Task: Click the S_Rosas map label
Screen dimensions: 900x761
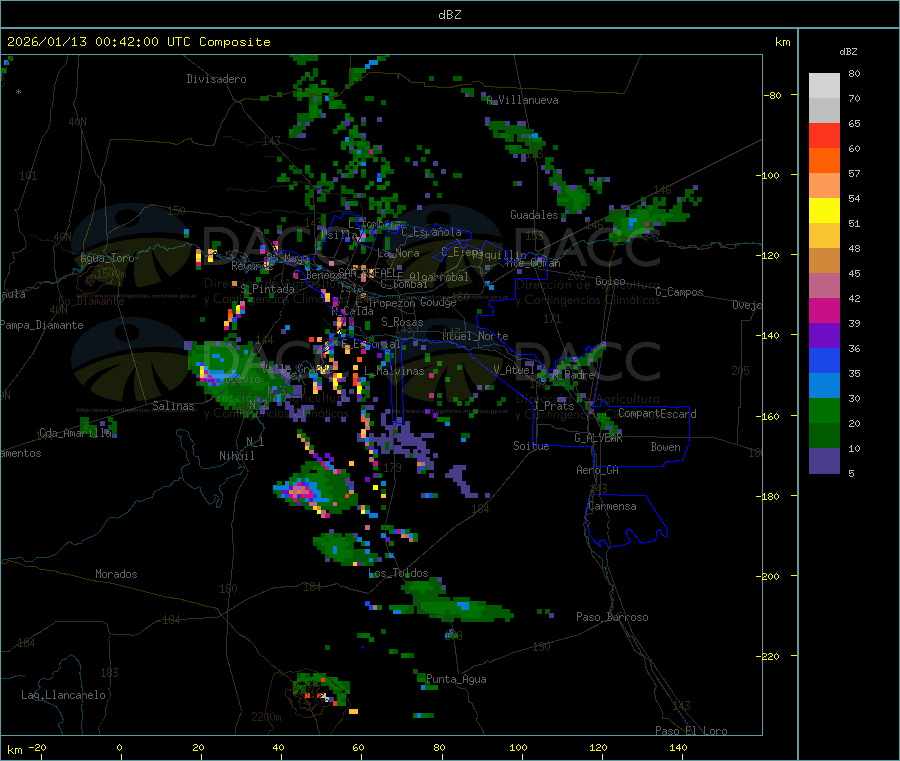Action: pos(402,323)
